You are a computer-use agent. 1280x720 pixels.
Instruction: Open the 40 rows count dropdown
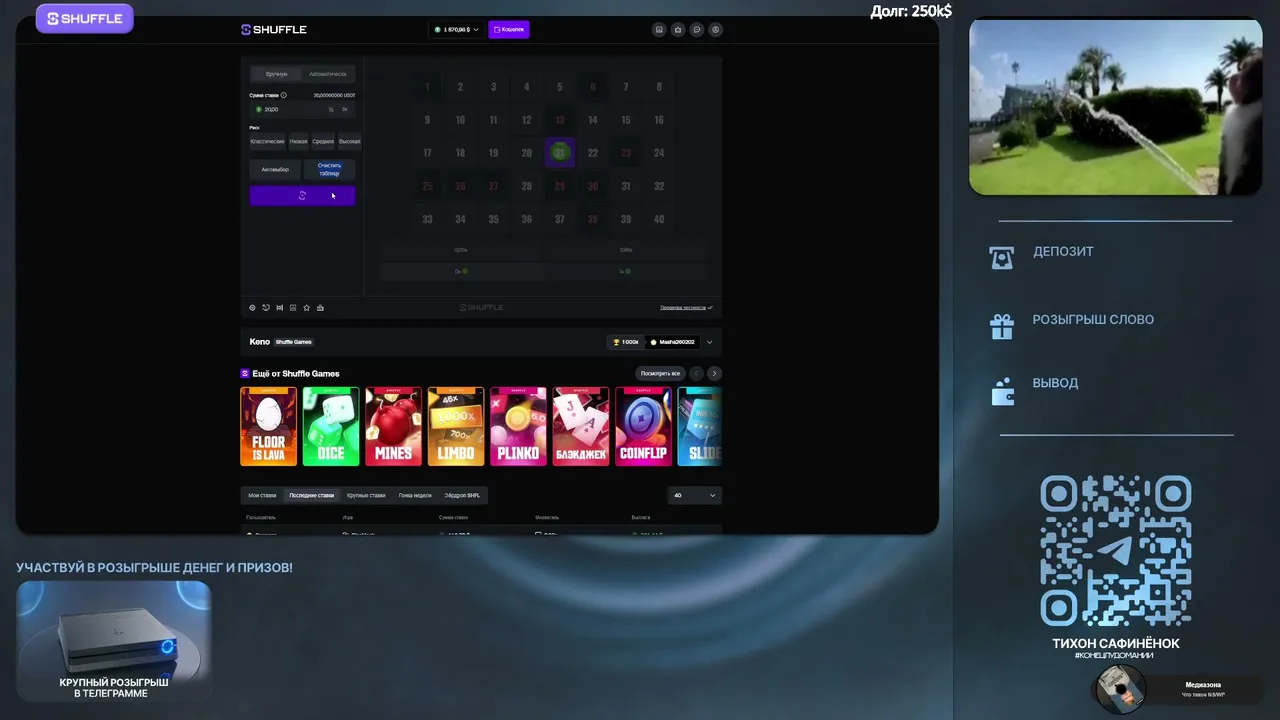[x=694, y=495]
